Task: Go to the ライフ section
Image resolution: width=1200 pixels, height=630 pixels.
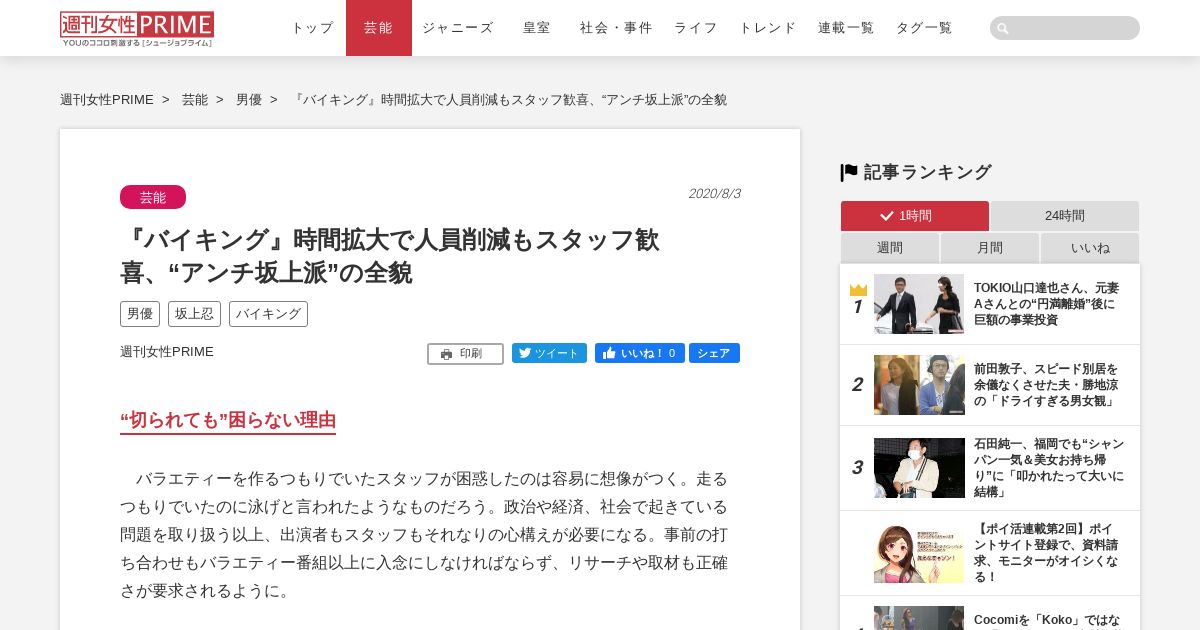Action: (696, 28)
